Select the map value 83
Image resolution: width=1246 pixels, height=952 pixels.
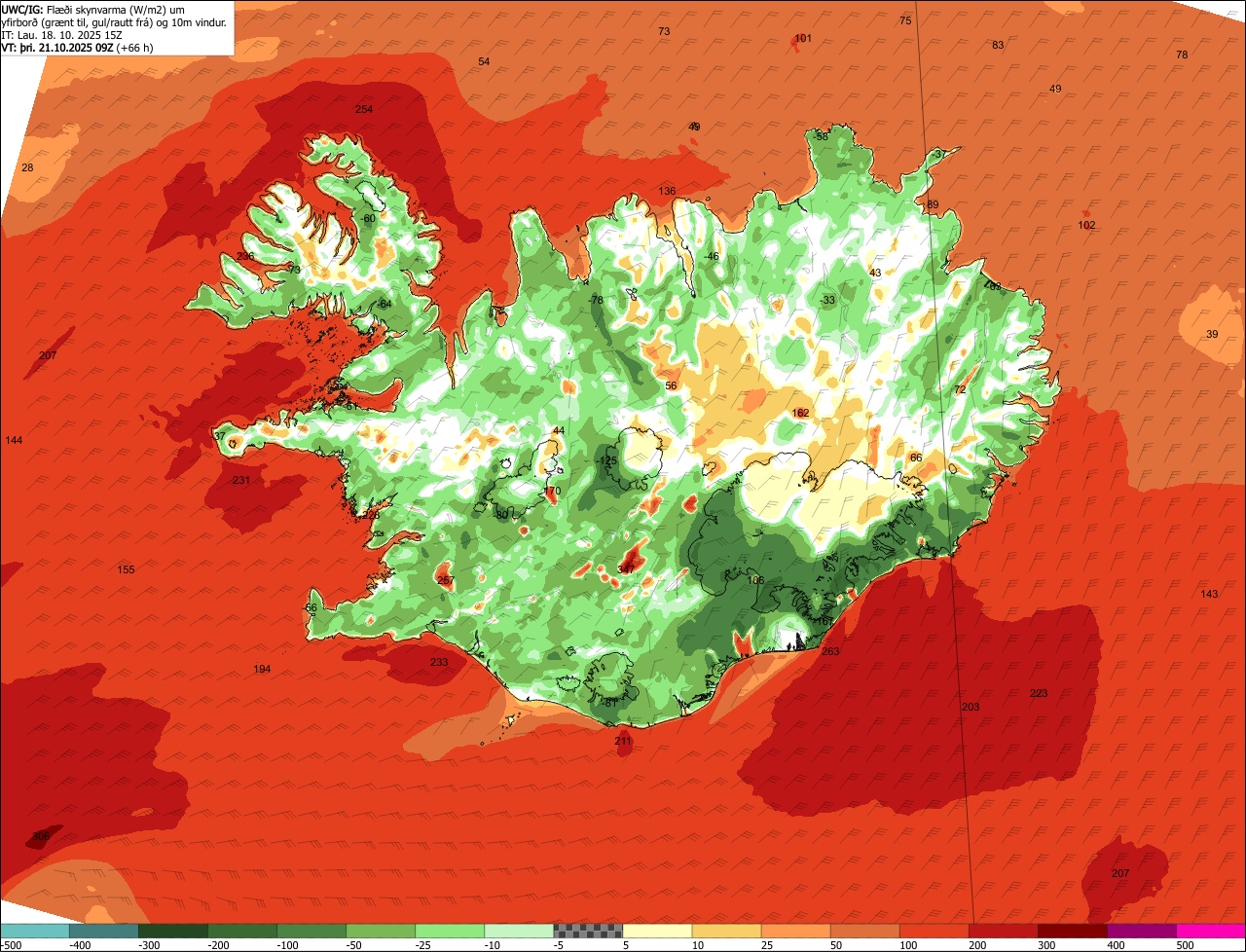click(998, 45)
